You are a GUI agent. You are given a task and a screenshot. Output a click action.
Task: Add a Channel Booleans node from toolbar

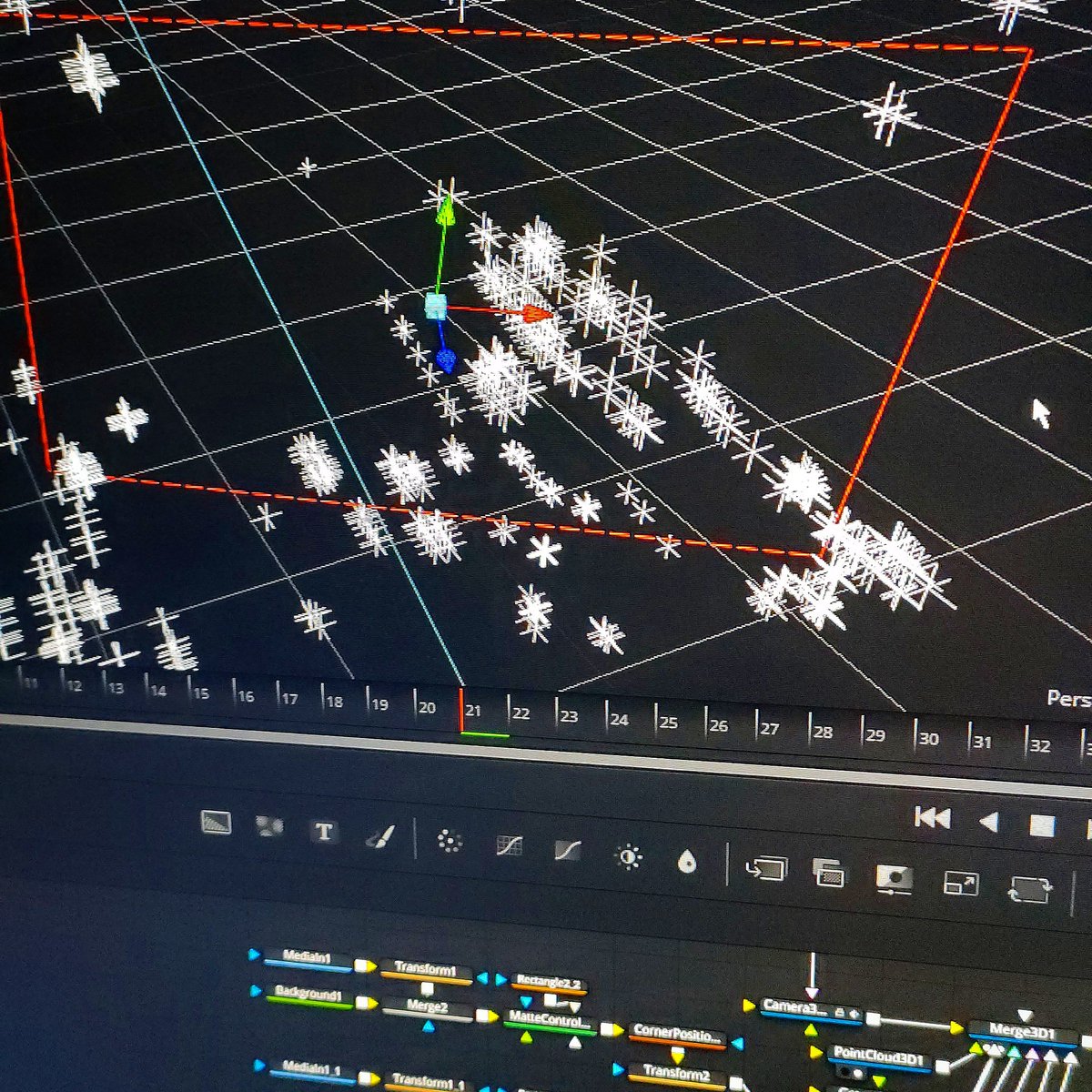[x=828, y=874]
